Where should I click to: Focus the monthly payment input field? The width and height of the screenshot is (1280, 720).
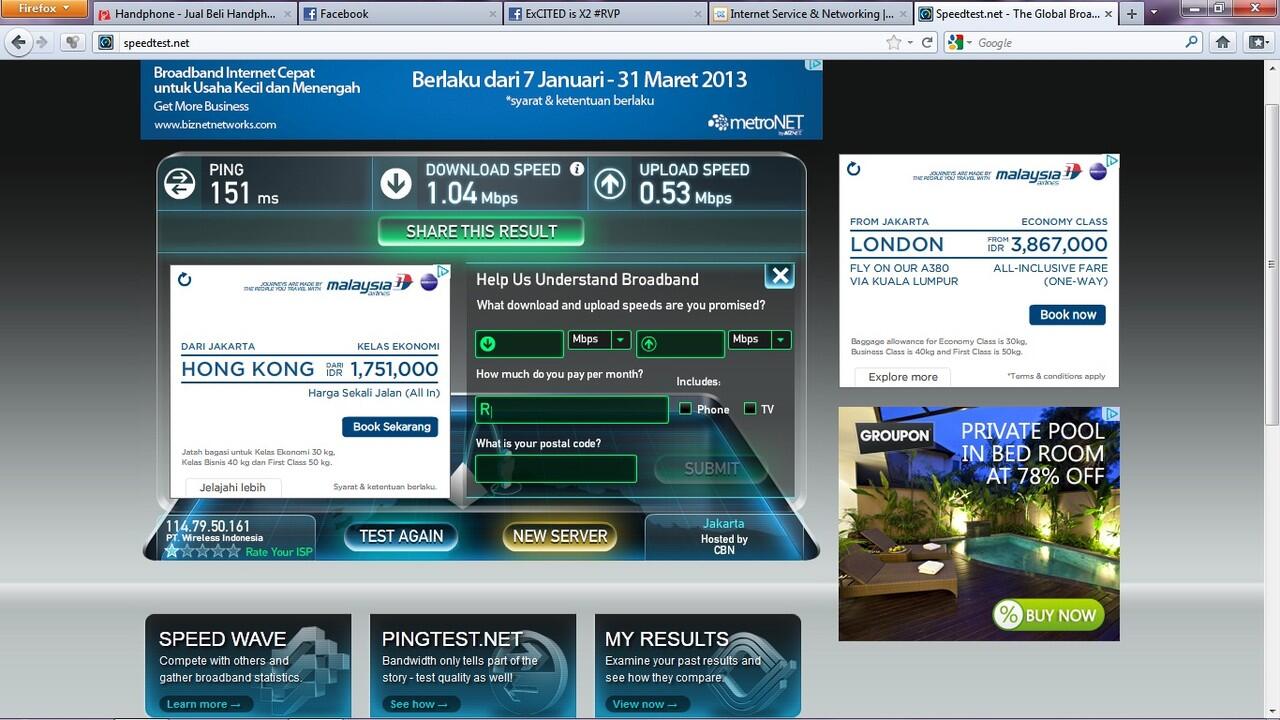coord(572,409)
